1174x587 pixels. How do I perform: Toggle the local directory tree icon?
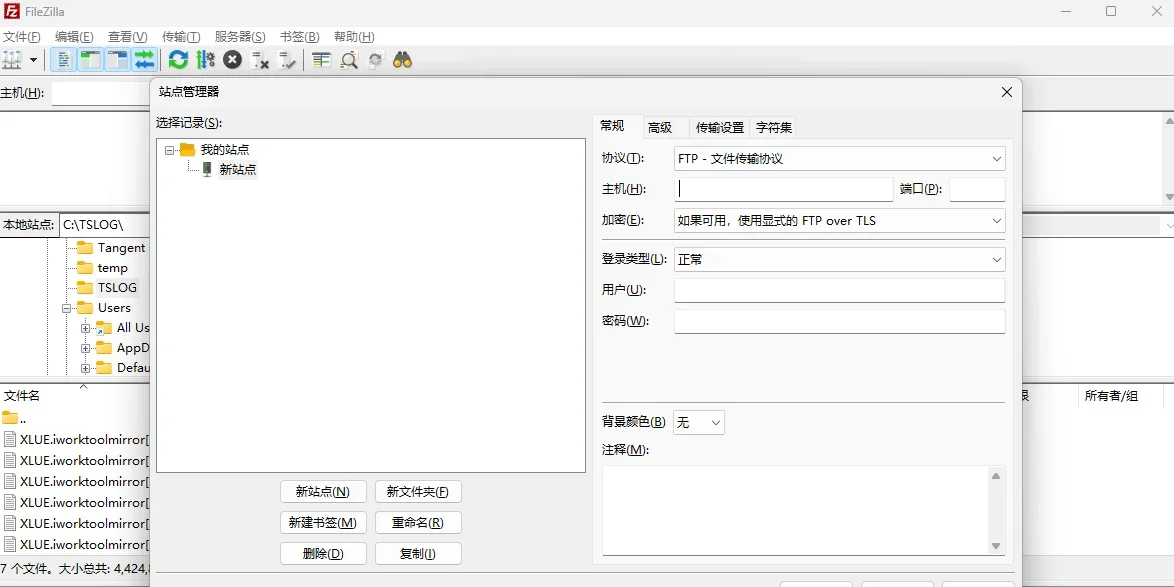tap(91, 59)
